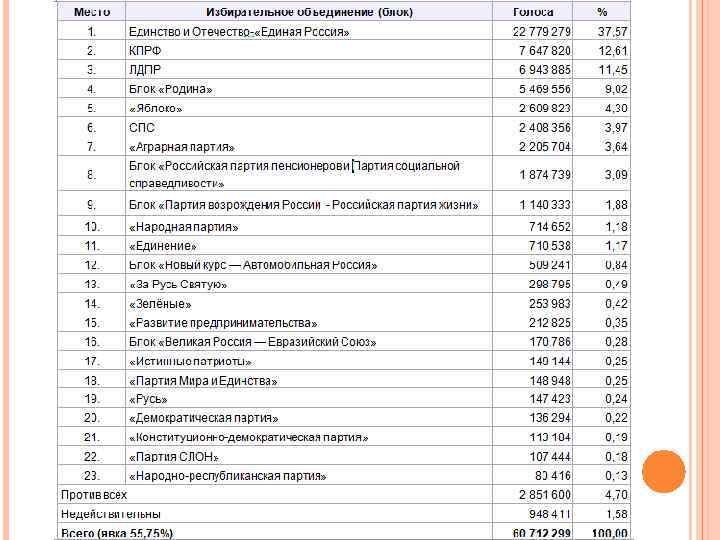The image size is (720, 540).
Task: Click the percentage '3,09'
Action: (x=616, y=175)
